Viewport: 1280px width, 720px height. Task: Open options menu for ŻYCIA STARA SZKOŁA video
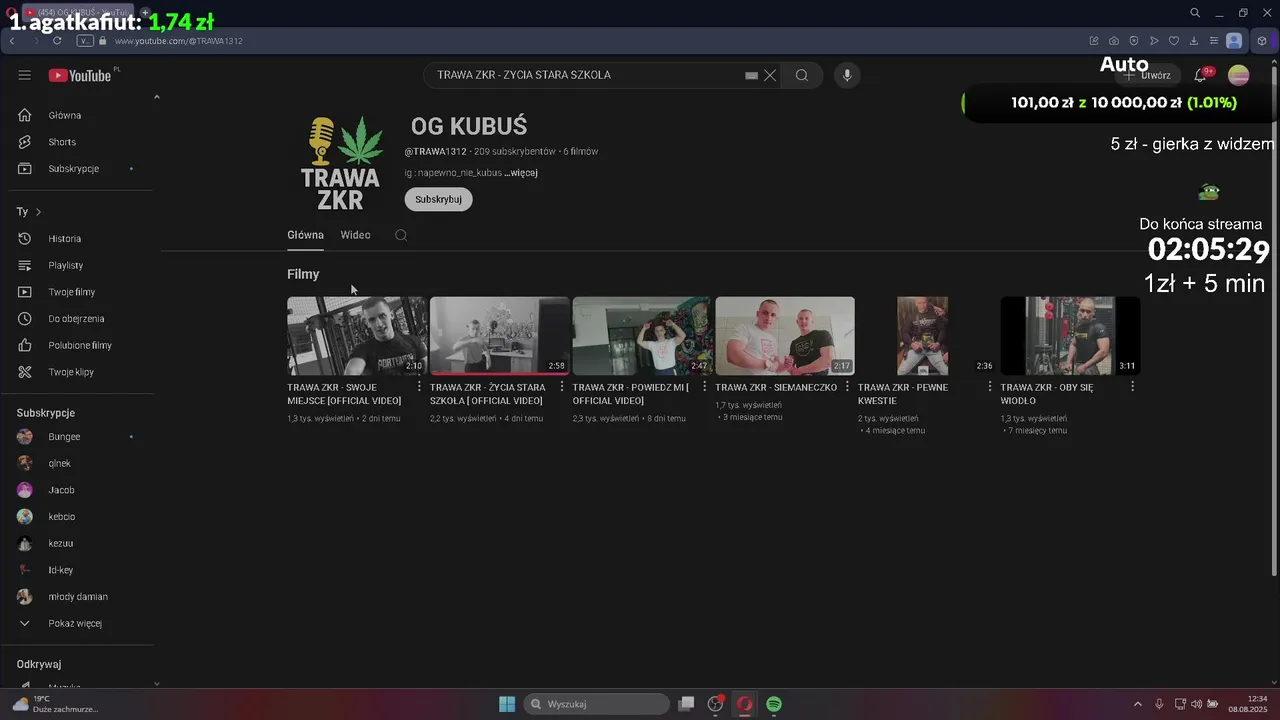pyautogui.click(x=562, y=387)
